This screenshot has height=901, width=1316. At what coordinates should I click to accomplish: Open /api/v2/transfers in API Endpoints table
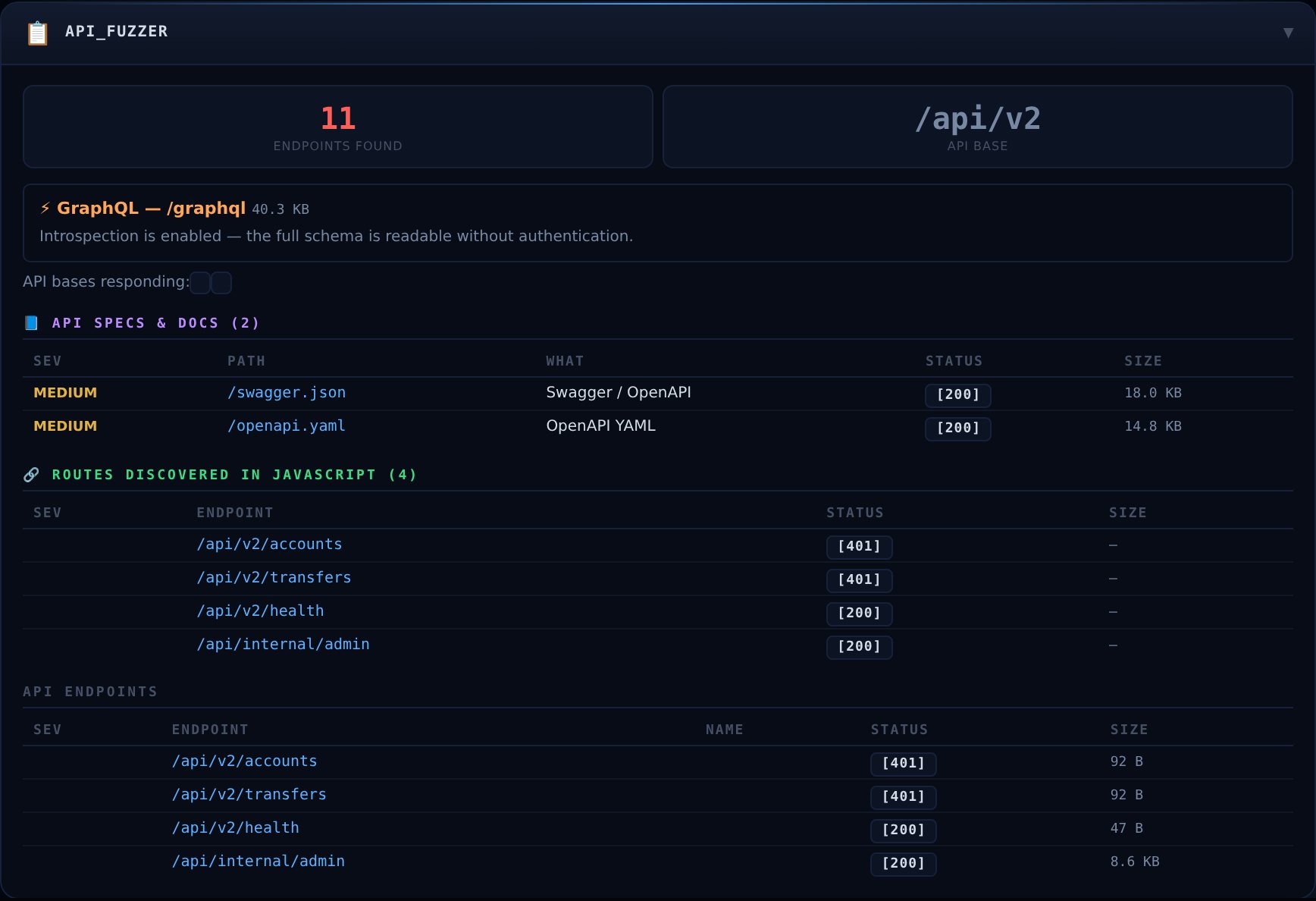[x=249, y=795]
